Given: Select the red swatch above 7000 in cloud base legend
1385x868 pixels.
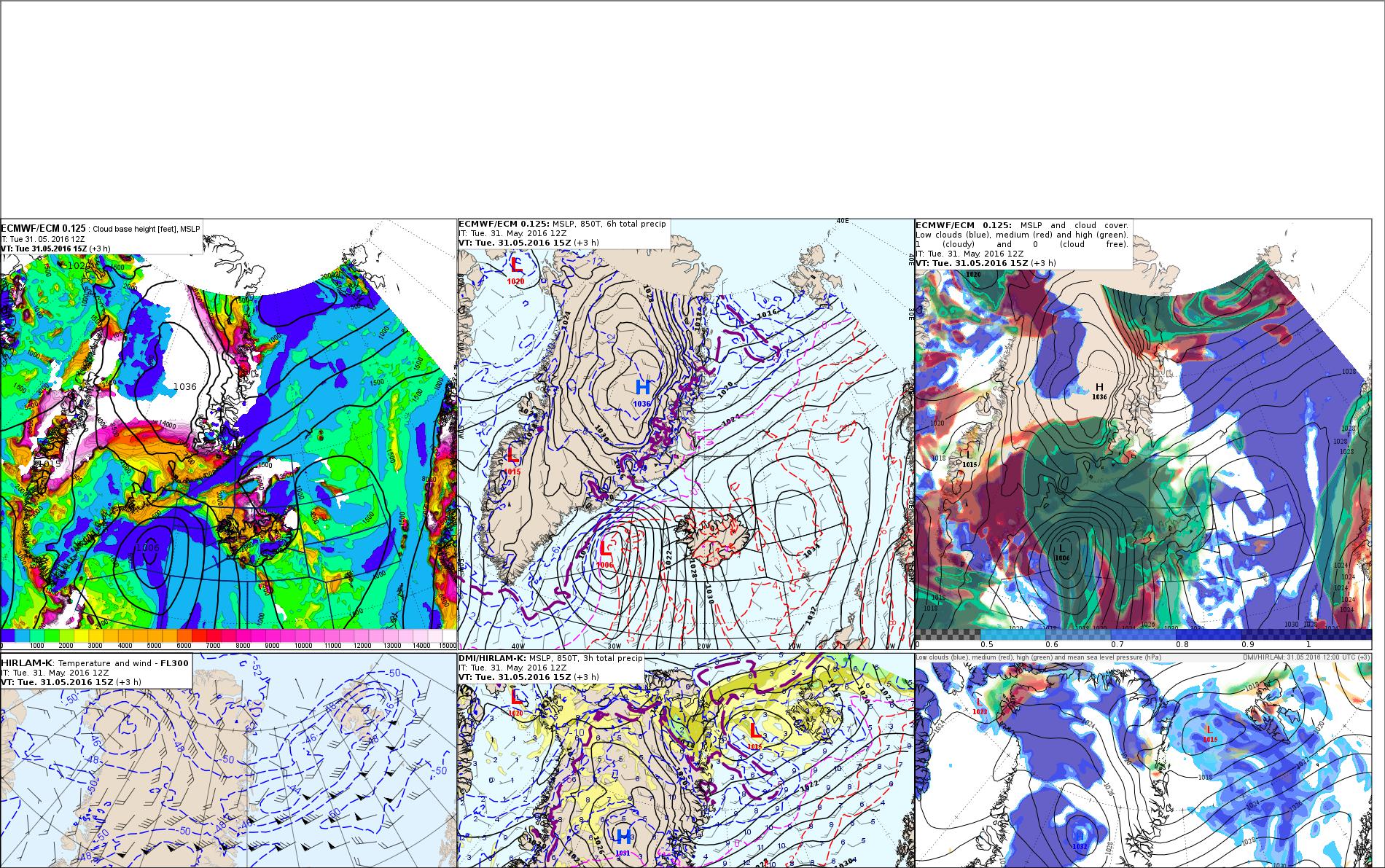Looking at the screenshot, I should click(214, 636).
